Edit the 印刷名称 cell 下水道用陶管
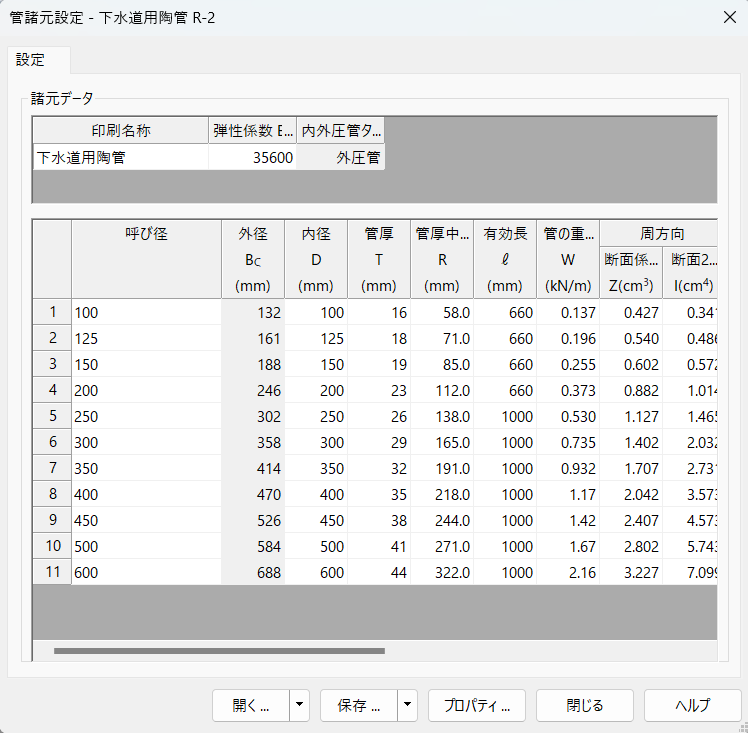 [120, 157]
